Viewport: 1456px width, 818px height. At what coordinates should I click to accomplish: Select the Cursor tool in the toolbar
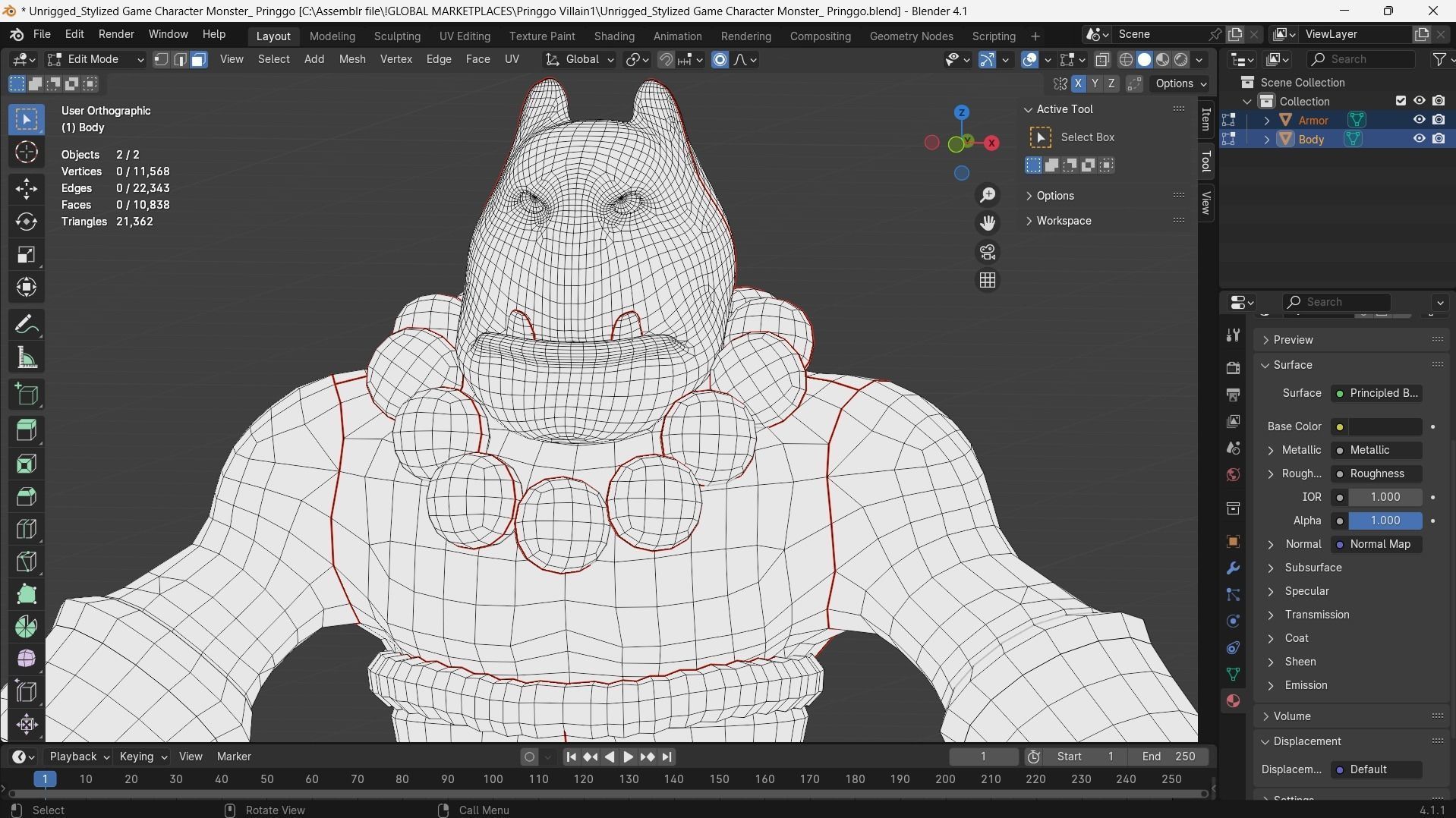point(27,153)
